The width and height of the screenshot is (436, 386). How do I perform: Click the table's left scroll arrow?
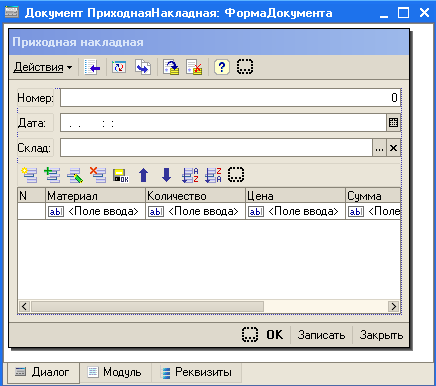(x=24, y=306)
